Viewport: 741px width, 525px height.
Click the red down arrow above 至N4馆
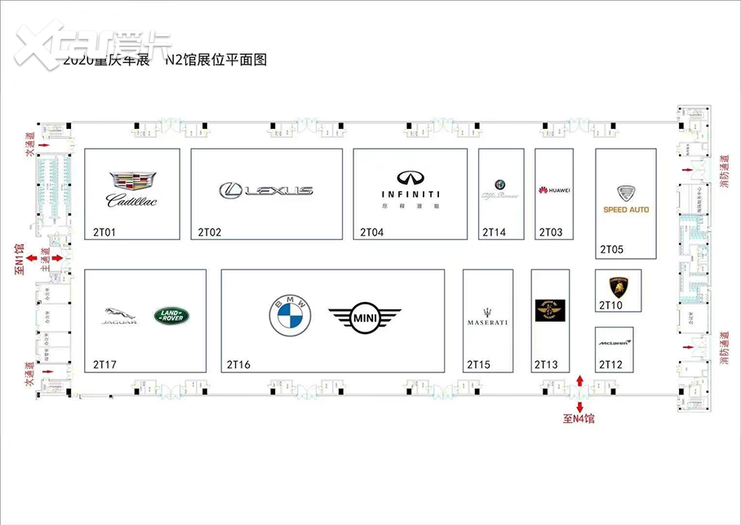point(580,407)
